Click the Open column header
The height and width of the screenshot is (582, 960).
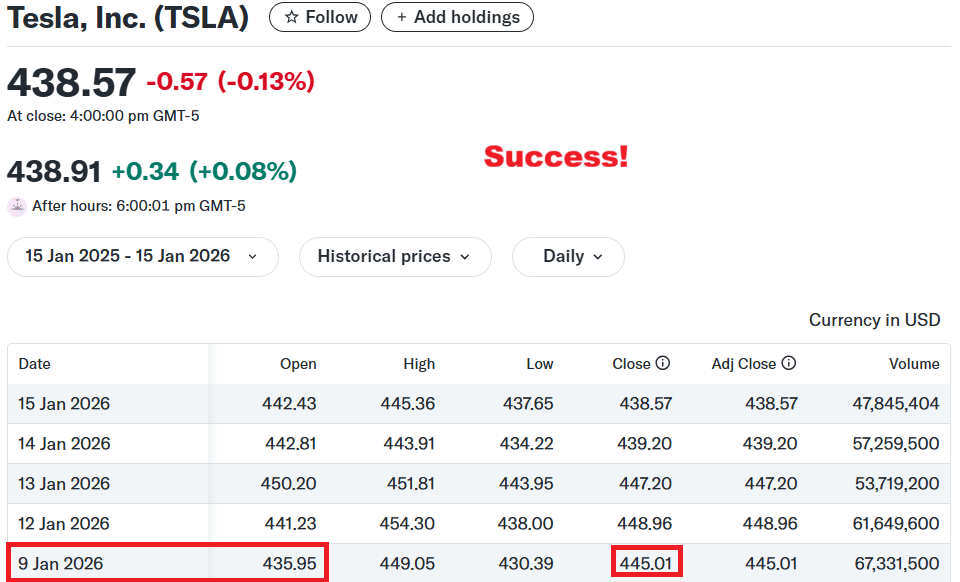[x=298, y=364]
